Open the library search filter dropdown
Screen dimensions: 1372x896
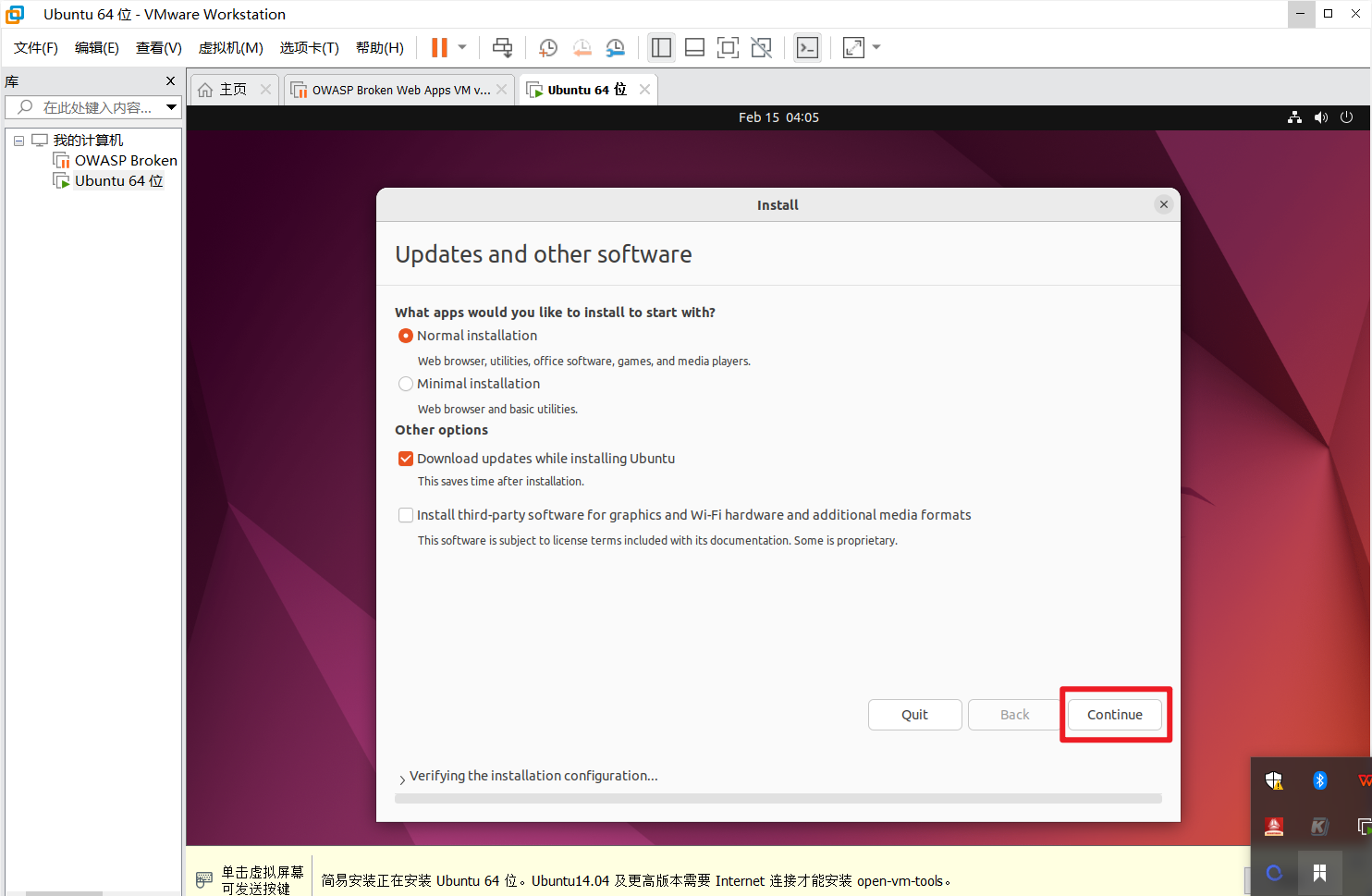tap(172, 107)
